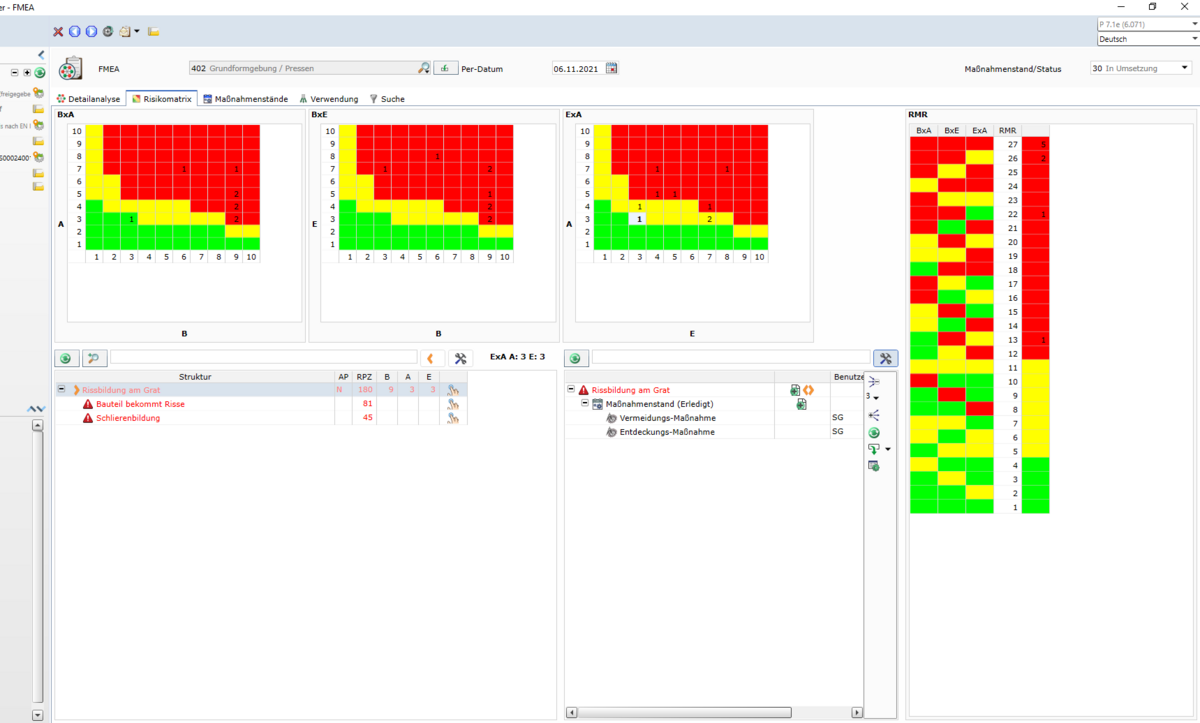Click orange brackets icon in Rissbildung row
Image resolution: width=1200 pixels, height=723 pixels.
(x=807, y=390)
